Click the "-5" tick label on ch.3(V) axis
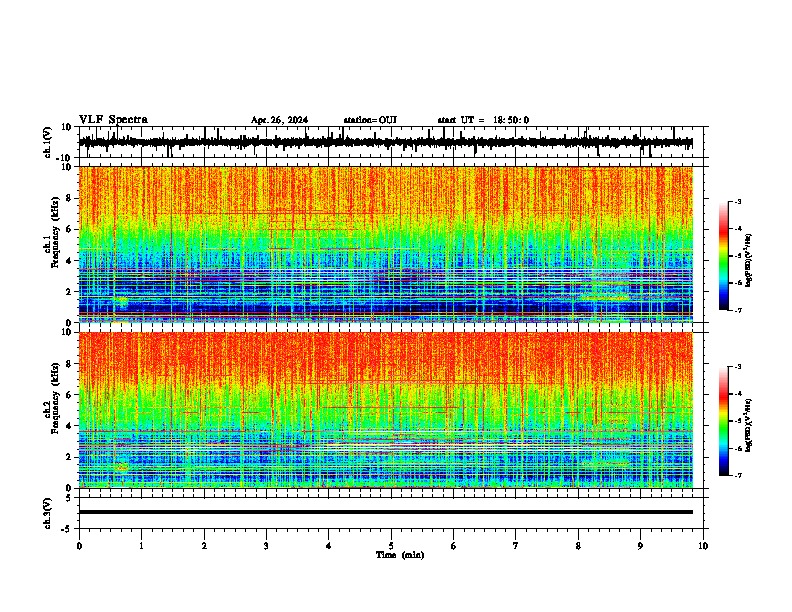Image resolution: width=792 pixels, height=612 pixels. point(68,529)
